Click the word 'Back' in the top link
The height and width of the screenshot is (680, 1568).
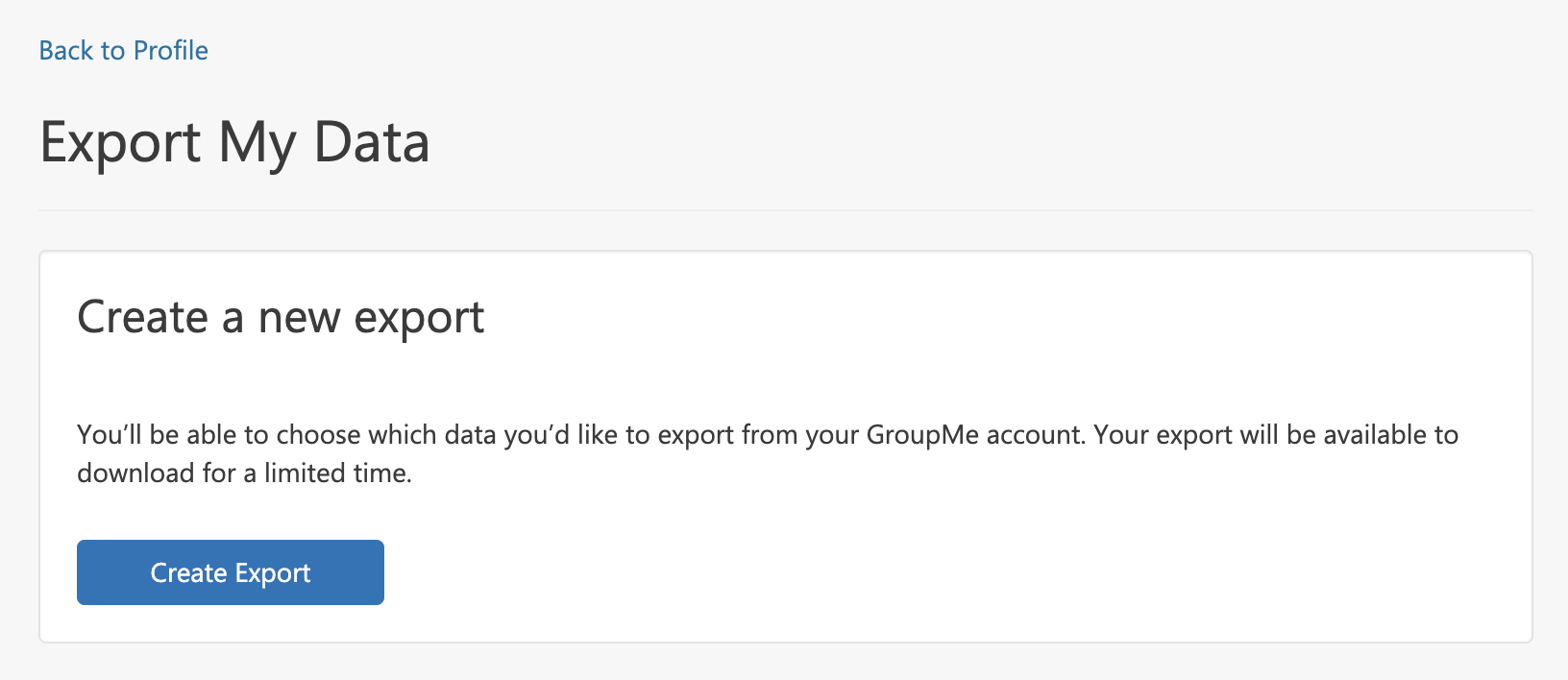[x=66, y=50]
